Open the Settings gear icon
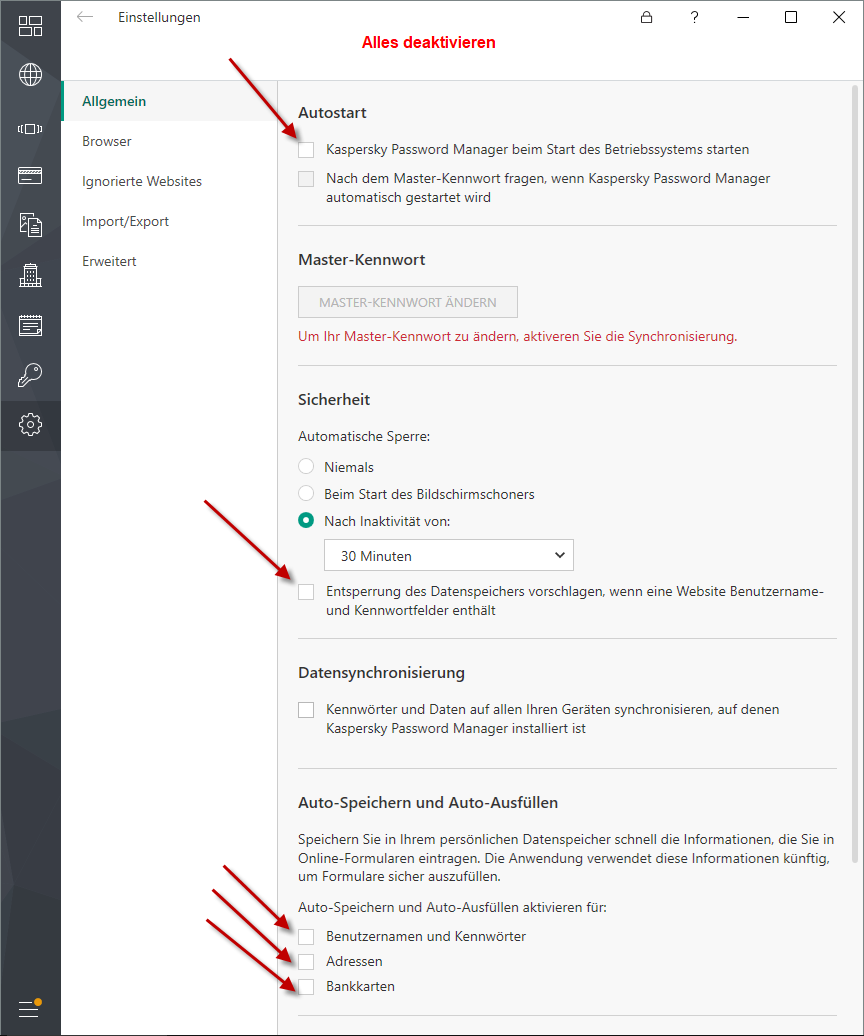The image size is (864, 1036). click(30, 424)
